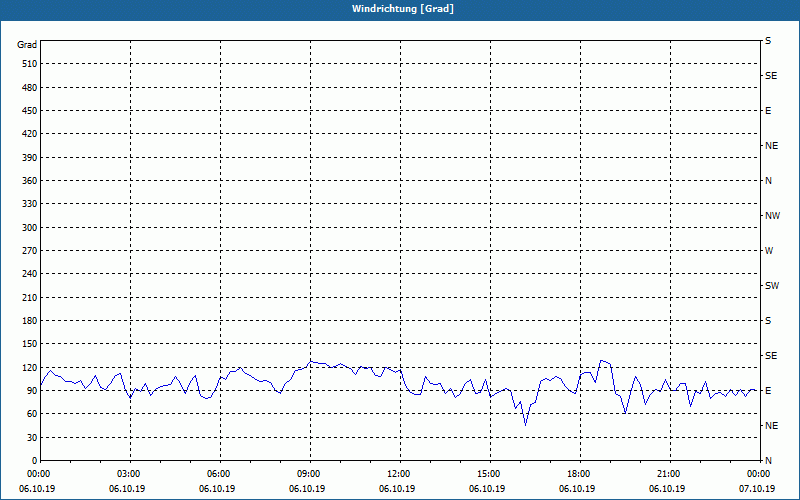The height and width of the screenshot is (500, 800).
Task: Click the 510 value on the left axis
Action: click(30, 64)
